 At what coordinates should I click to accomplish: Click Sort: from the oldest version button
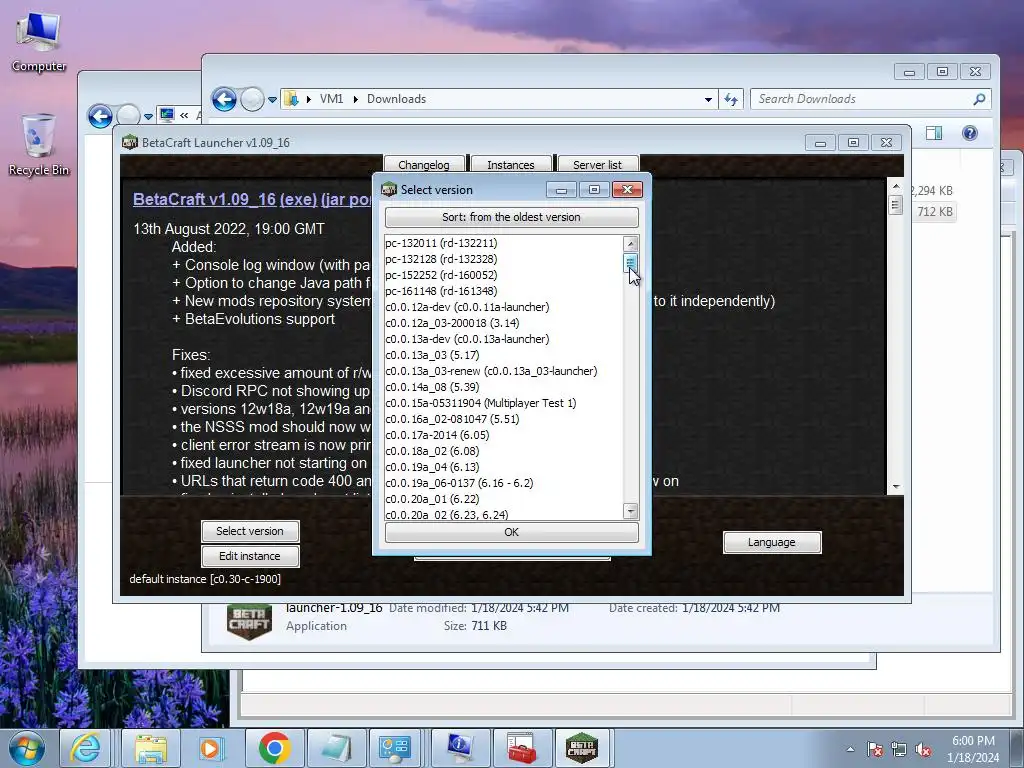coord(511,217)
